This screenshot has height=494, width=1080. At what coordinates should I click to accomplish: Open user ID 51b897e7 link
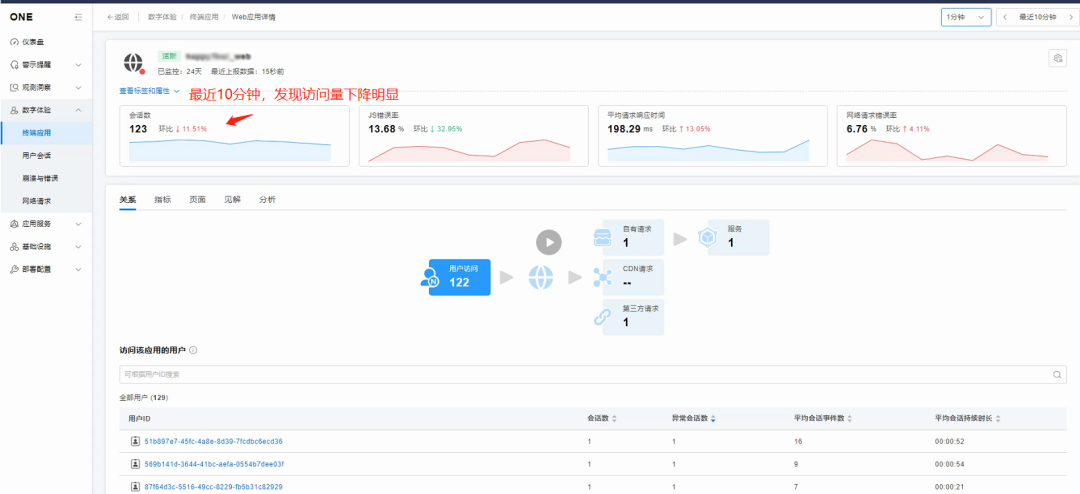(x=213, y=441)
